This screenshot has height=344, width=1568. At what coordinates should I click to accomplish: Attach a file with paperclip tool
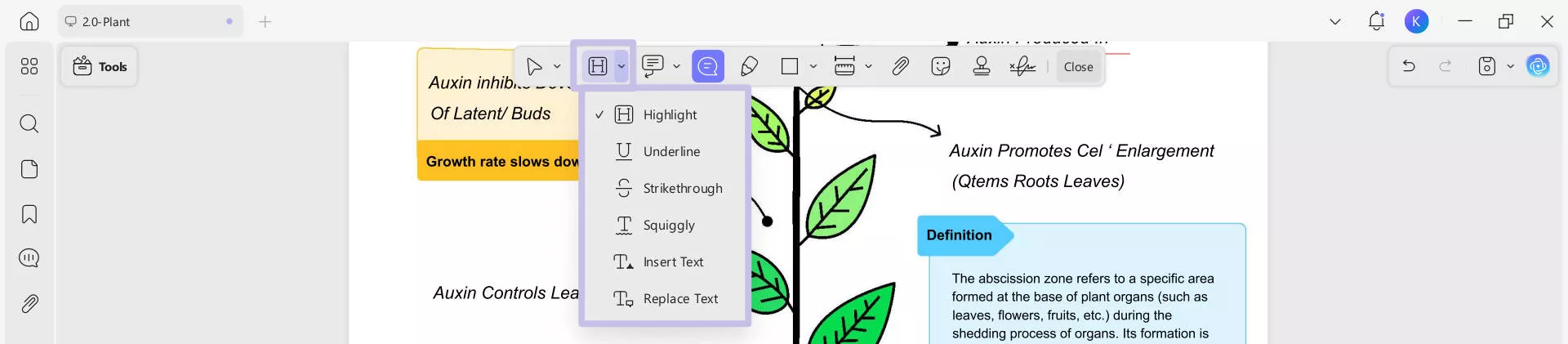pyautogui.click(x=900, y=66)
